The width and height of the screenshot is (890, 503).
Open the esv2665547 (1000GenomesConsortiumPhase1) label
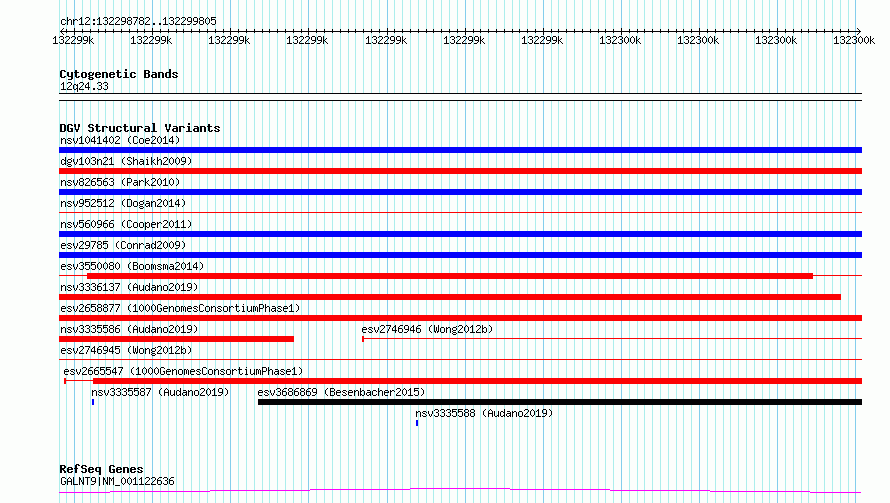pyautogui.click(x=183, y=371)
